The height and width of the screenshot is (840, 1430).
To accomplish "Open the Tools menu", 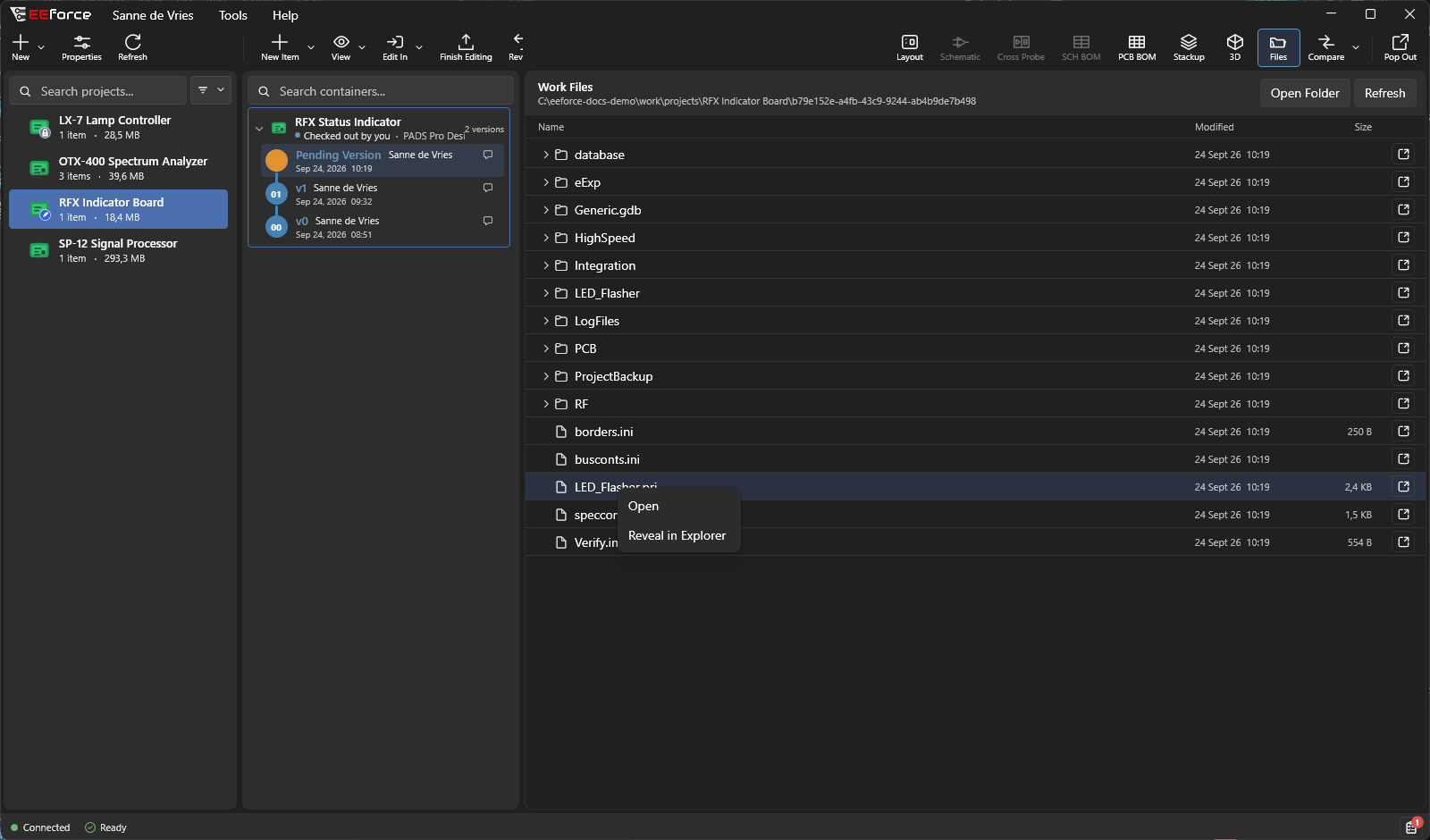I will 233,15.
